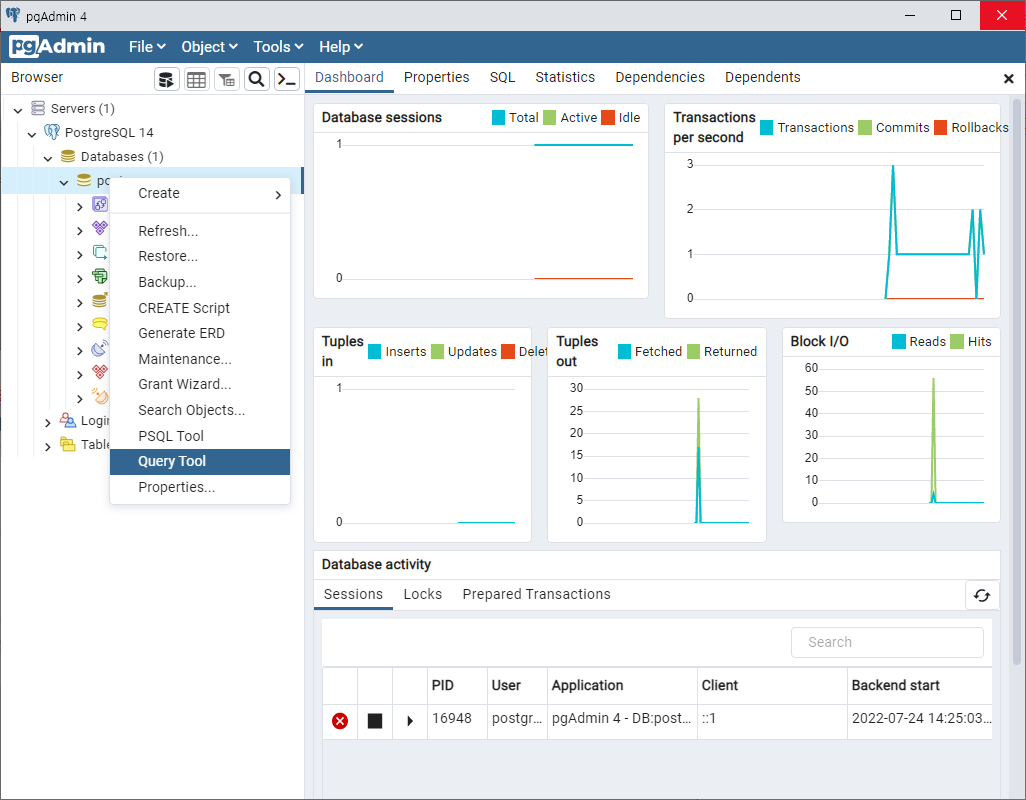Cancel active query for PID 16948
Viewport: 1026px width, 800px height.
(x=374, y=721)
